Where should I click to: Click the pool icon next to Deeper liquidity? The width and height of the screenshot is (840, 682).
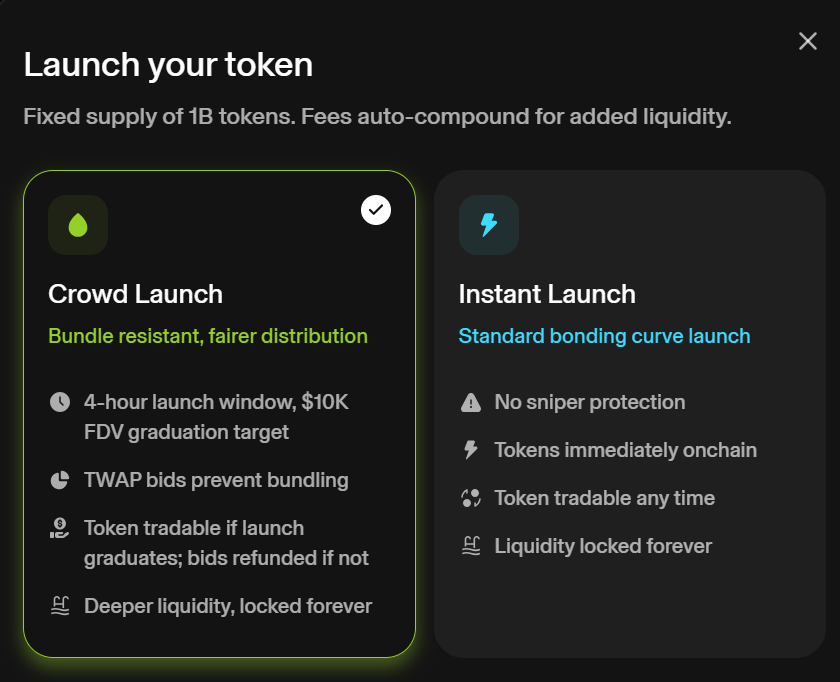tap(60, 606)
